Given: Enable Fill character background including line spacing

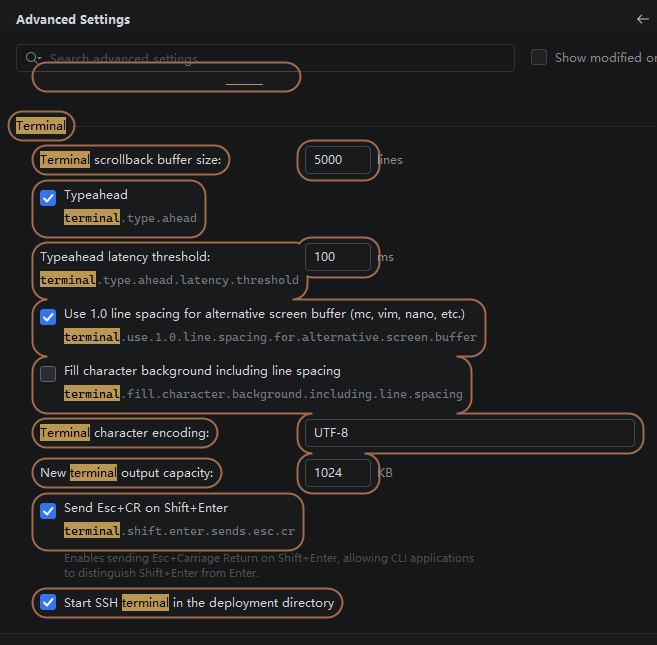Looking at the screenshot, I should pyautogui.click(x=48, y=374).
